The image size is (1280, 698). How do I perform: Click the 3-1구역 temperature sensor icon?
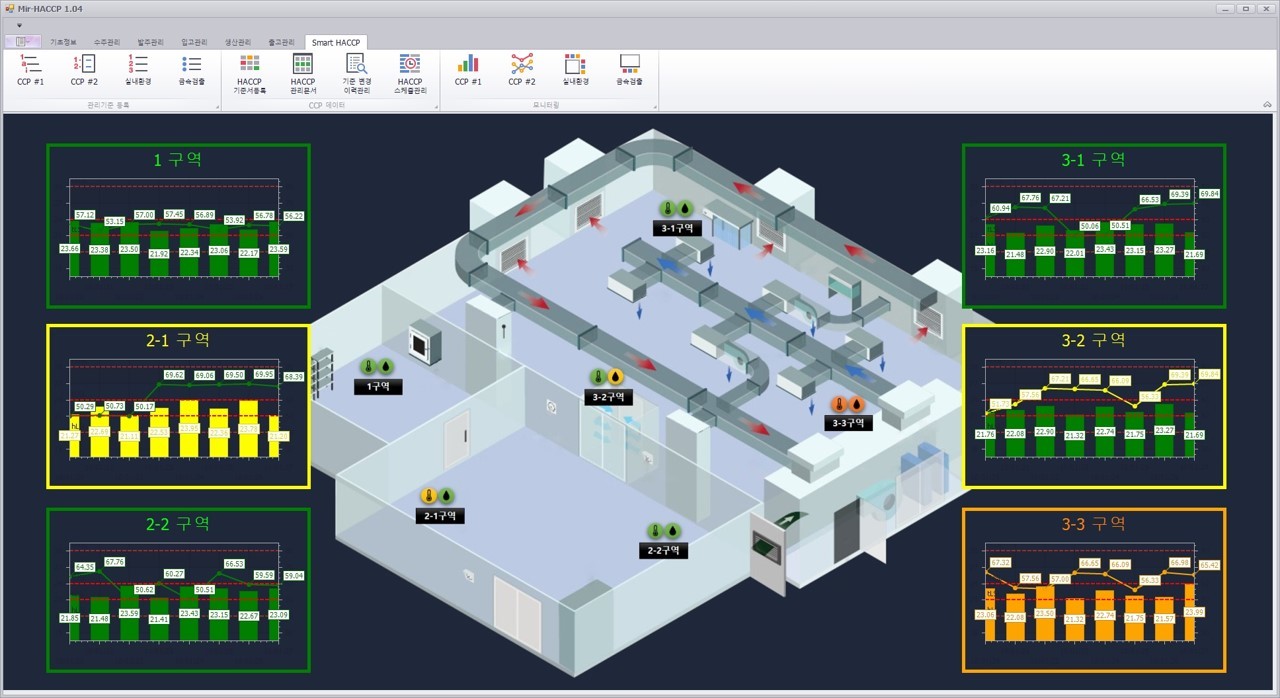[667, 208]
